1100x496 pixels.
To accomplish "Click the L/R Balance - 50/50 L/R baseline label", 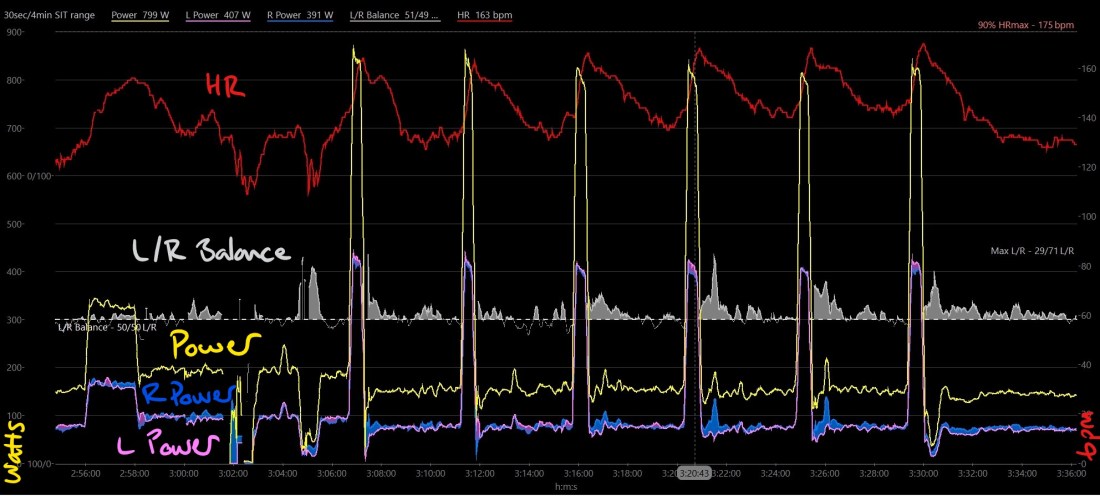I will click(107, 327).
